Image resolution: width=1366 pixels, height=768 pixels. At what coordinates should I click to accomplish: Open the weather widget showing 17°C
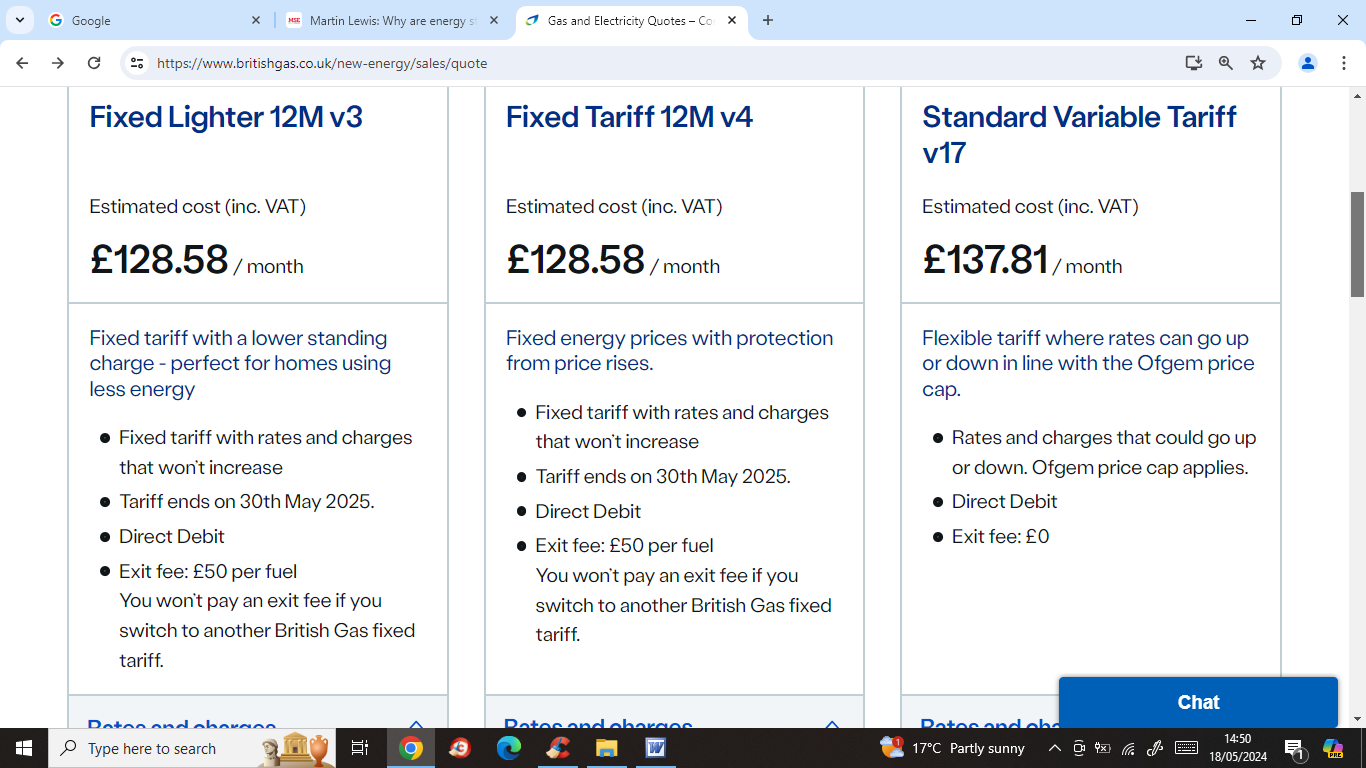coord(952,748)
